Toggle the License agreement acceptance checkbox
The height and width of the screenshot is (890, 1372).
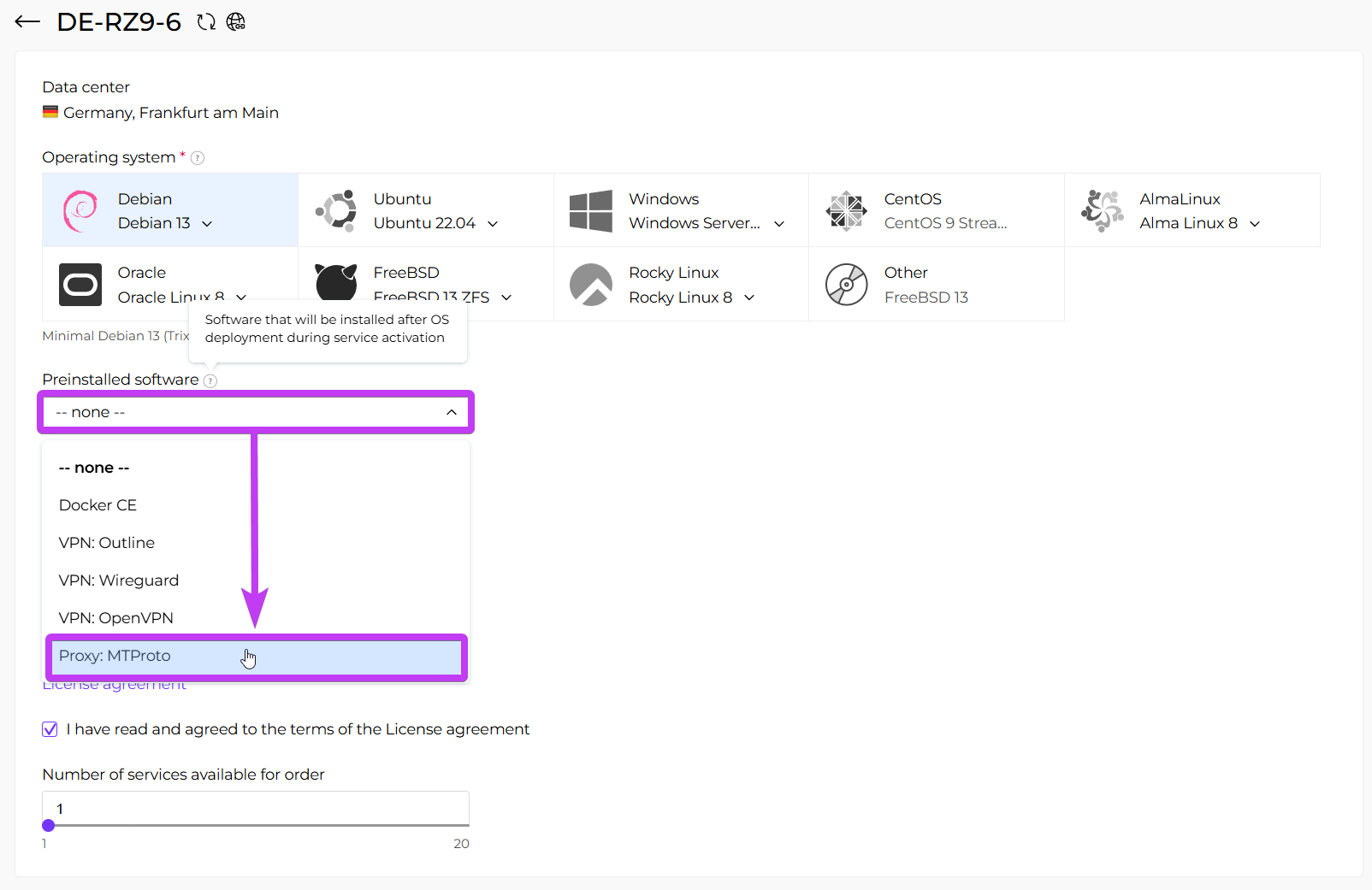pos(50,729)
